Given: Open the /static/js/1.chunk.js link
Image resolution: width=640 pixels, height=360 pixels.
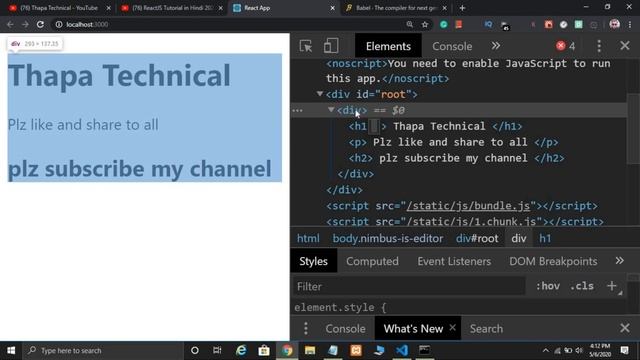Looking at the screenshot, I should click(471, 221).
